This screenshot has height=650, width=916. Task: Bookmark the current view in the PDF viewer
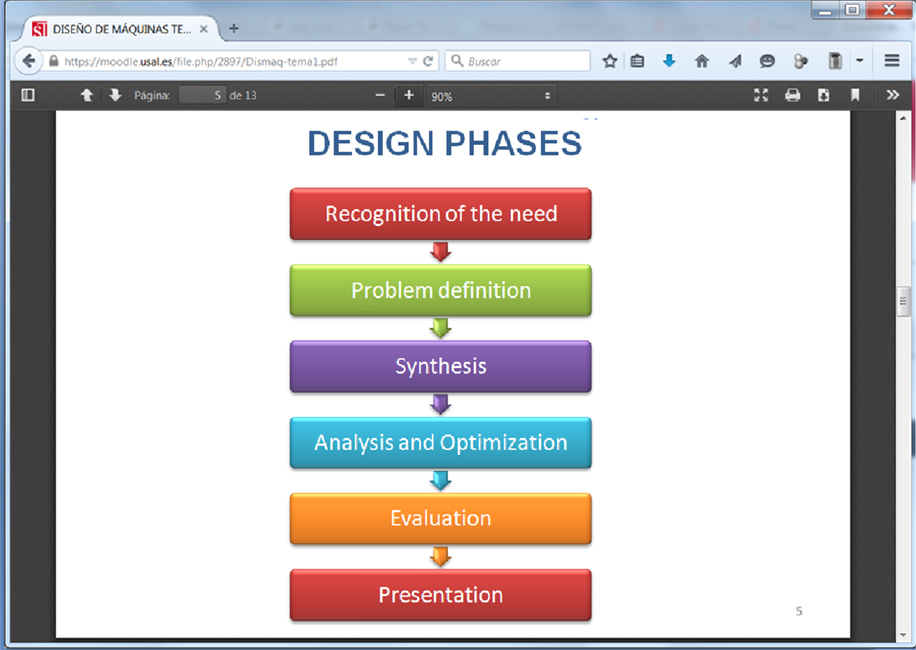[855, 95]
